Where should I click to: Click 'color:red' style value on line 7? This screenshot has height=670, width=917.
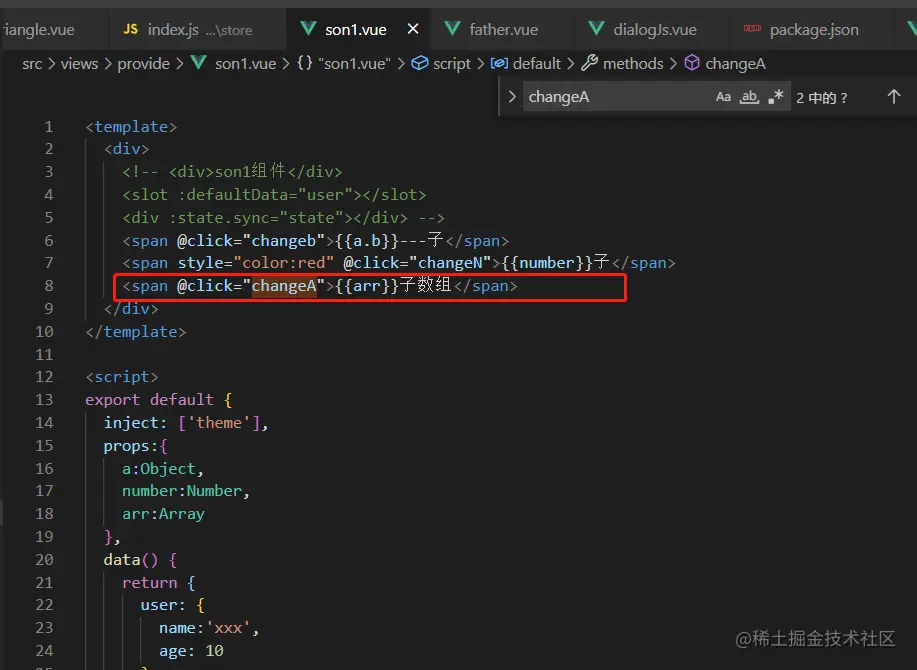pyautogui.click(x=284, y=263)
